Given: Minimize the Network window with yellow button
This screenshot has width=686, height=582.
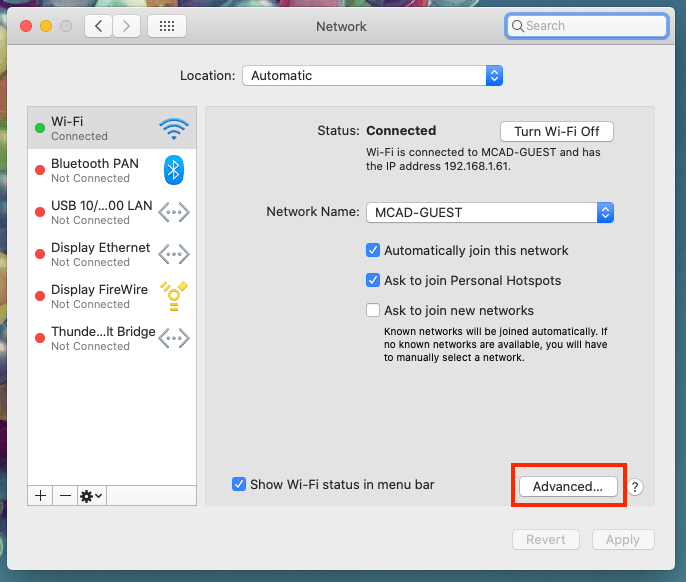Looking at the screenshot, I should coord(46,26).
